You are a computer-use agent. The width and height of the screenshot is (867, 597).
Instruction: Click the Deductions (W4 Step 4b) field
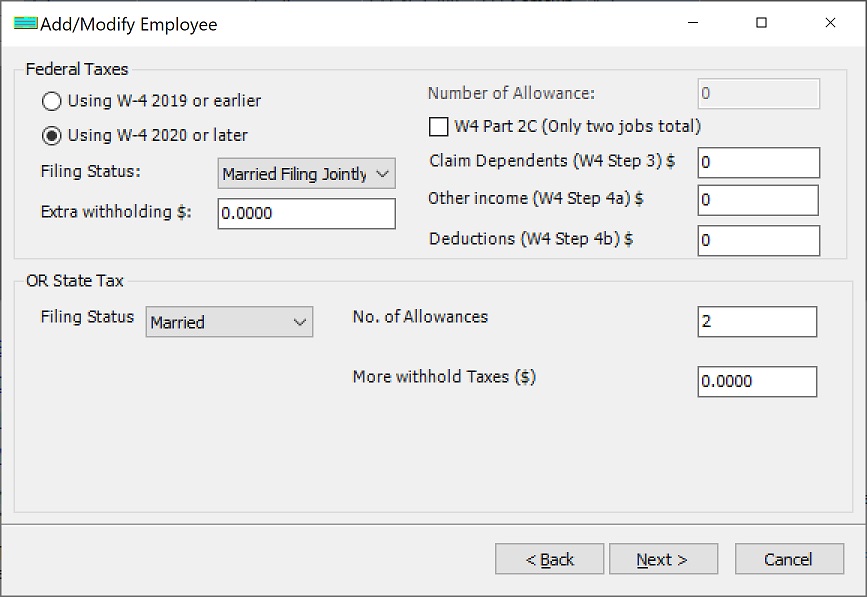click(755, 240)
